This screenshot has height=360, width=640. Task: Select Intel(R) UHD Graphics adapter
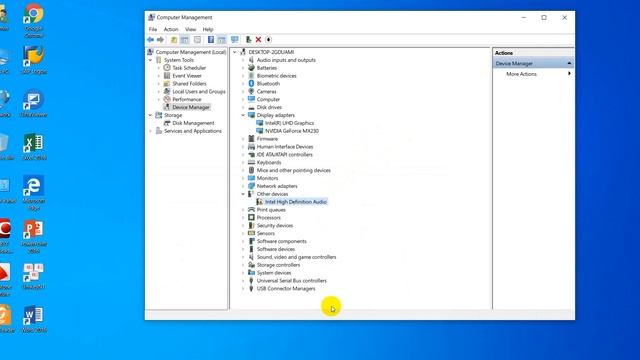tap(289, 123)
